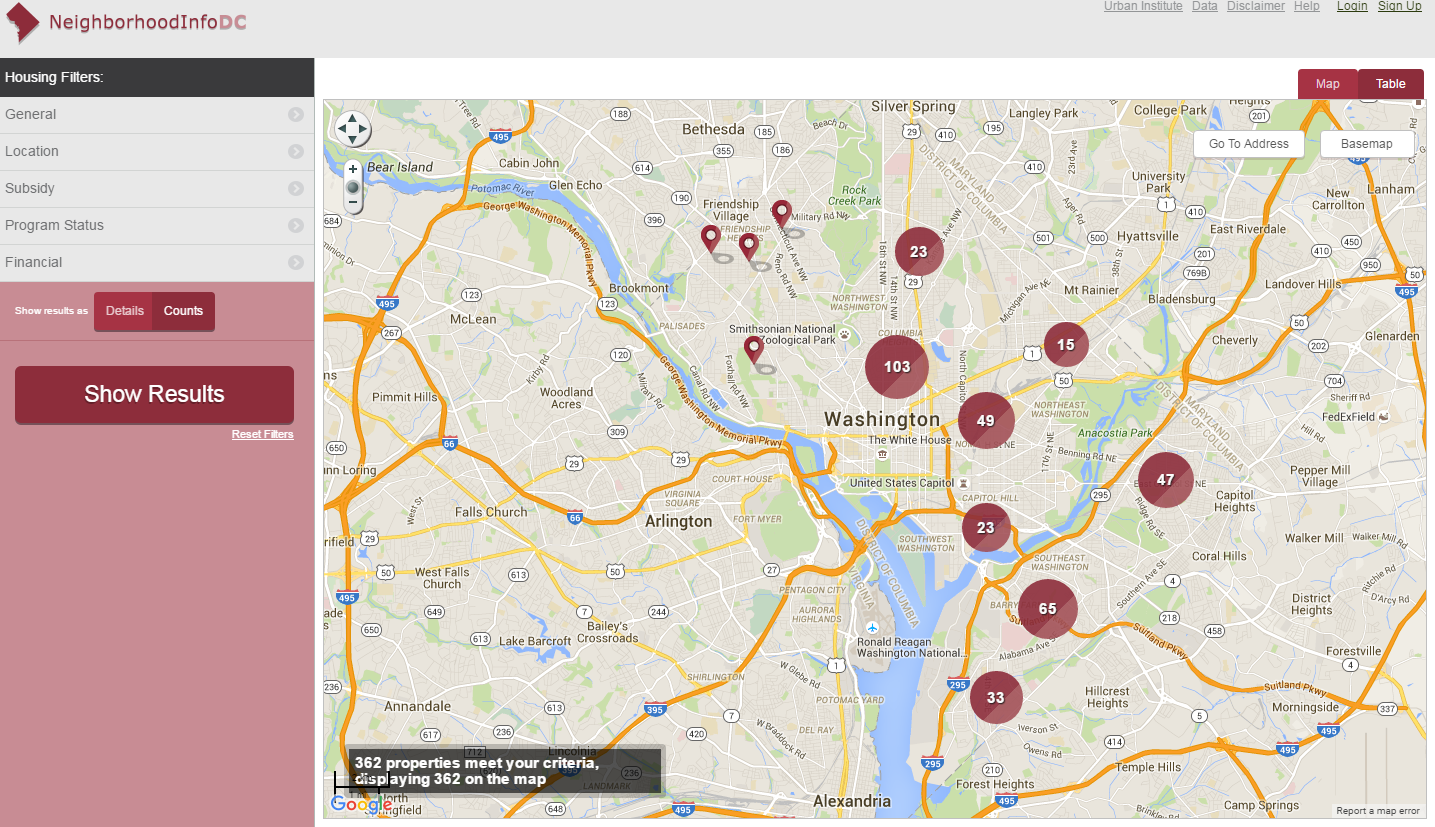This screenshot has height=827, width=1435.
Task: Open the 65 properties cluster marker
Action: click(1048, 609)
